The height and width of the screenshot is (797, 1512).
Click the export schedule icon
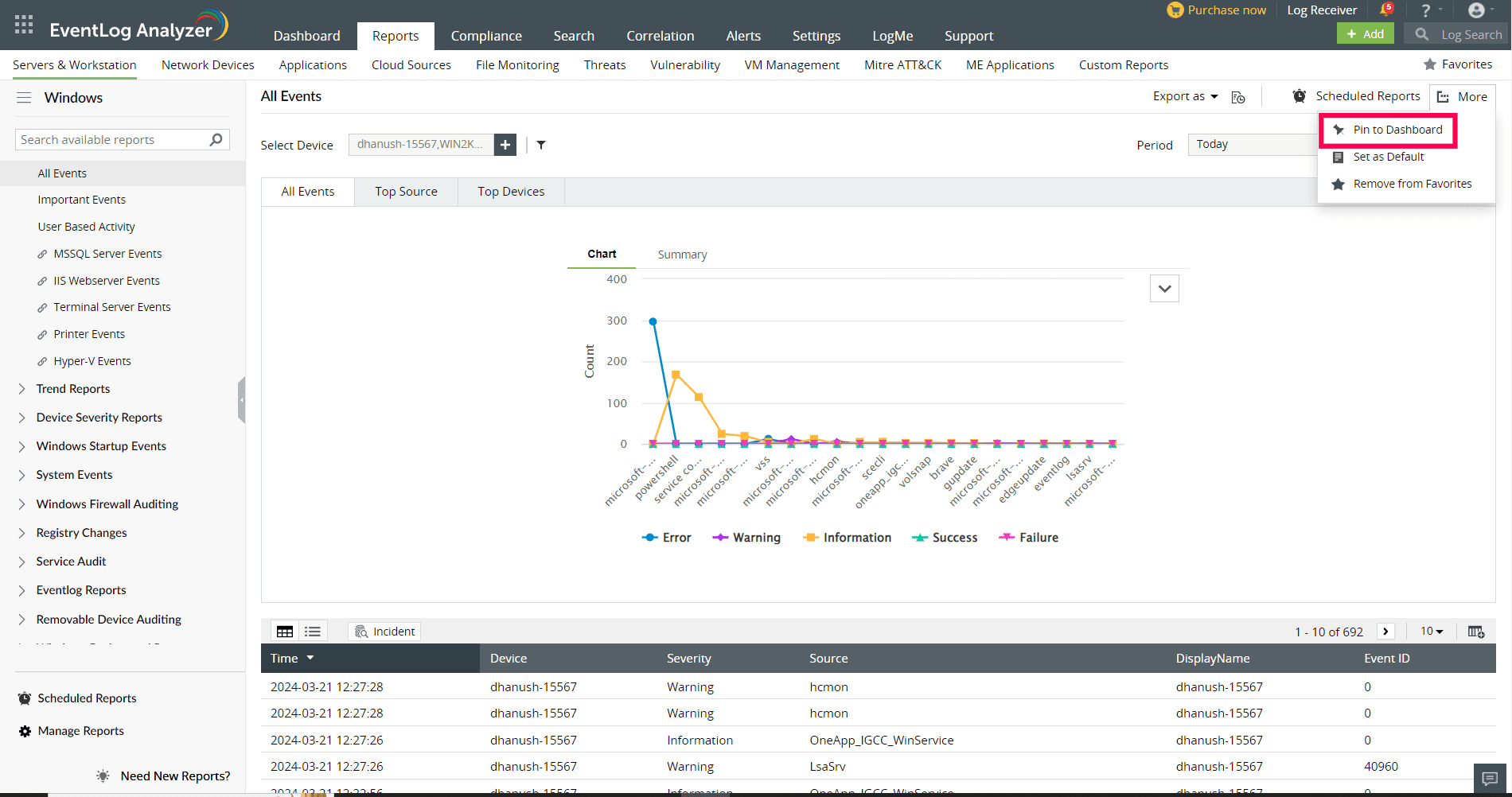(1238, 97)
